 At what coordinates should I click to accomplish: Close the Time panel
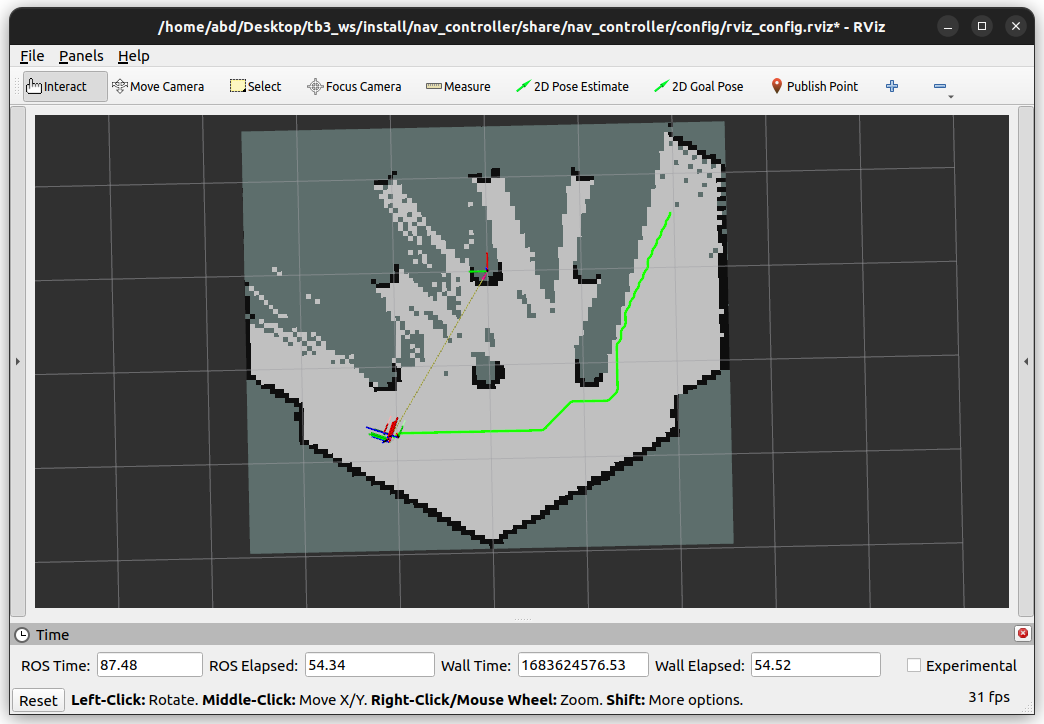[x=1022, y=632]
